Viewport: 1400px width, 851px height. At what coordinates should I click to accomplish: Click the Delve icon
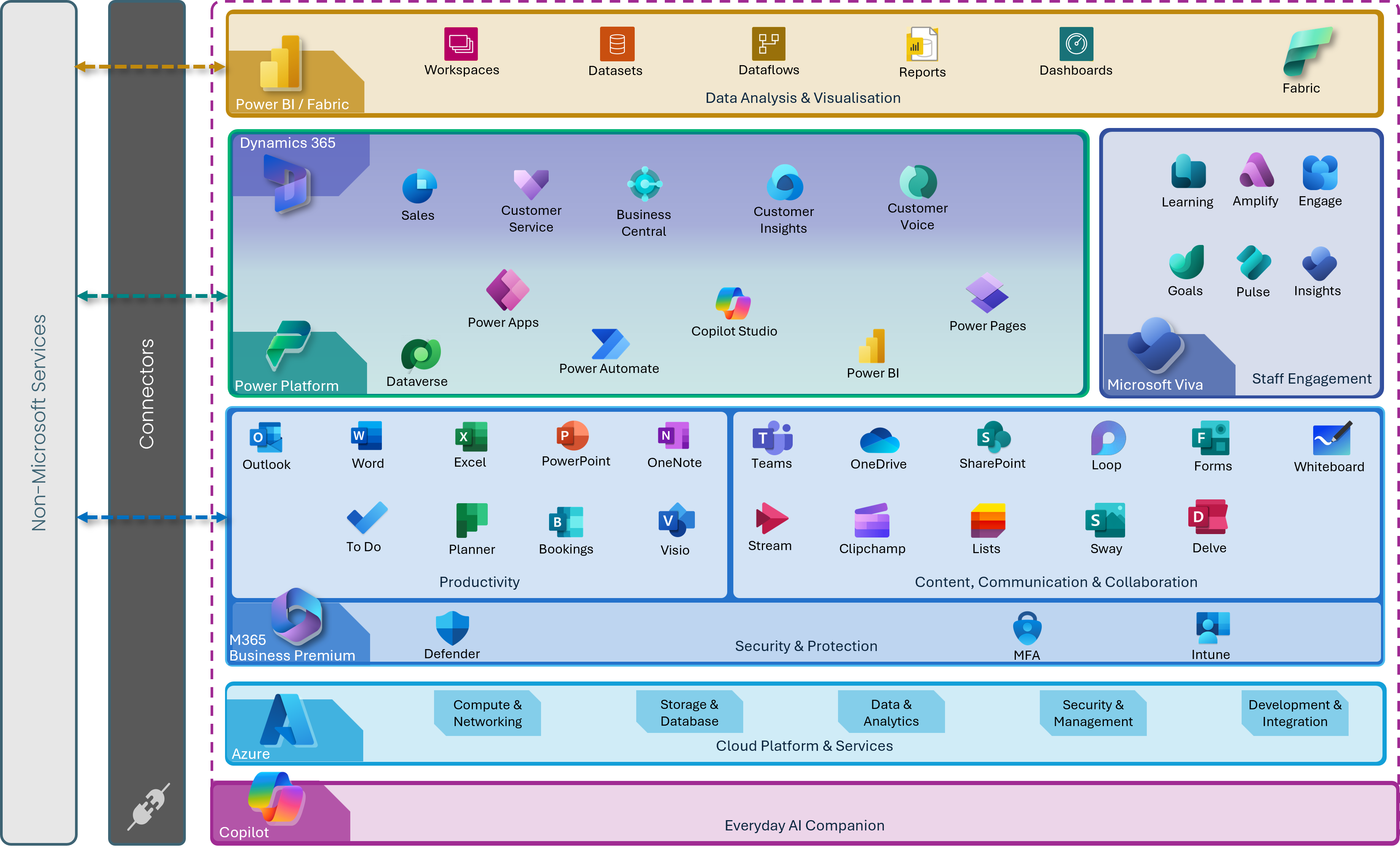point(1208,517)
